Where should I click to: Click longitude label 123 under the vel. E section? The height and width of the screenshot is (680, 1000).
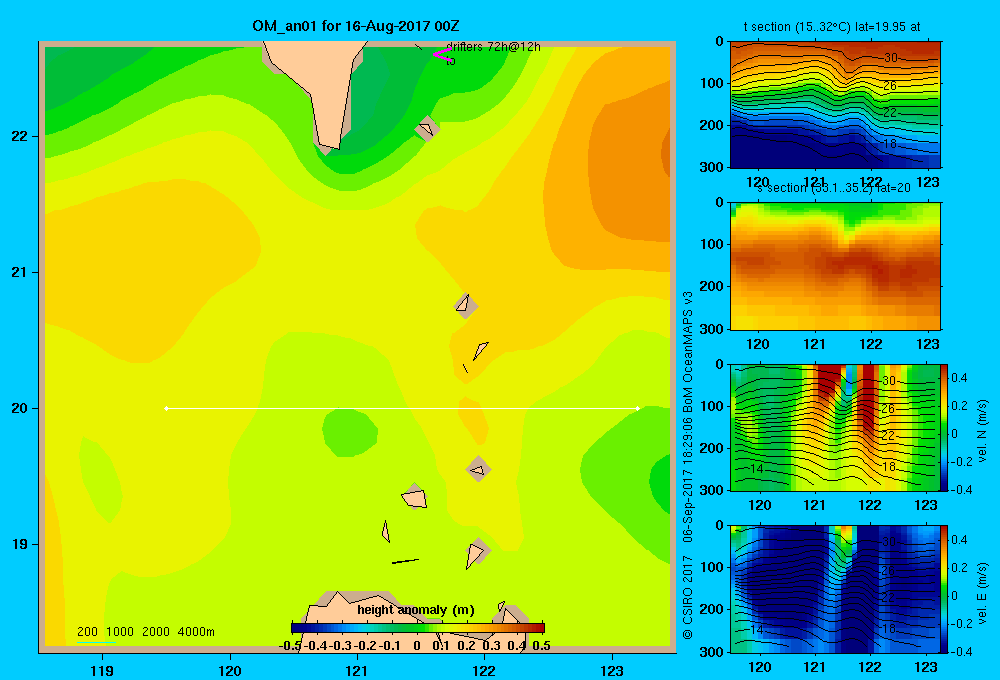[x=926, y=667]
